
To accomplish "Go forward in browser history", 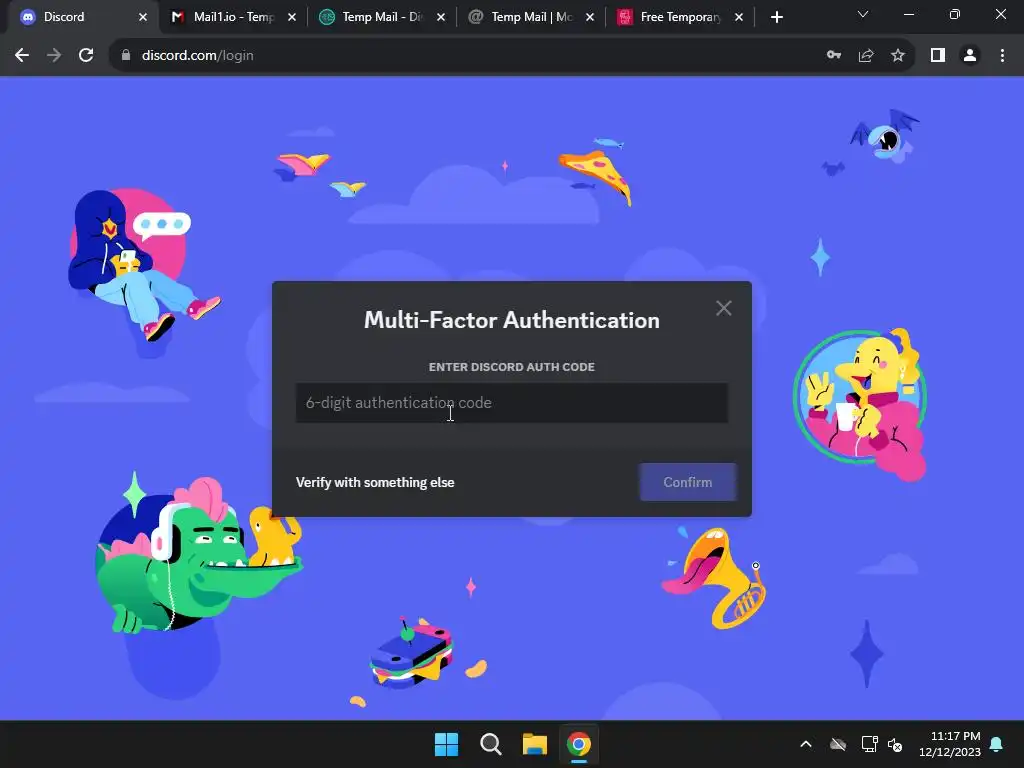I will (x=54, y=56).
